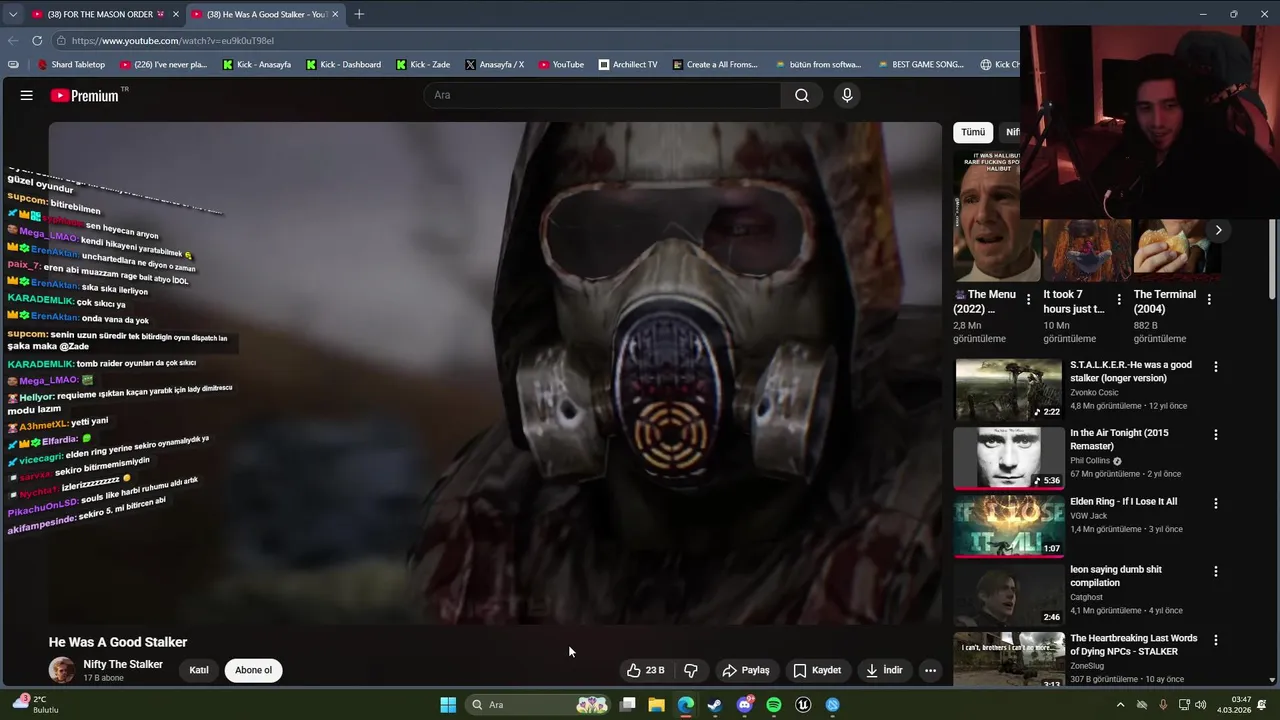Switch to FOR THE MASON ORDER tab
This screenshot has width=1280, height=720.
(x=104, y=14)
